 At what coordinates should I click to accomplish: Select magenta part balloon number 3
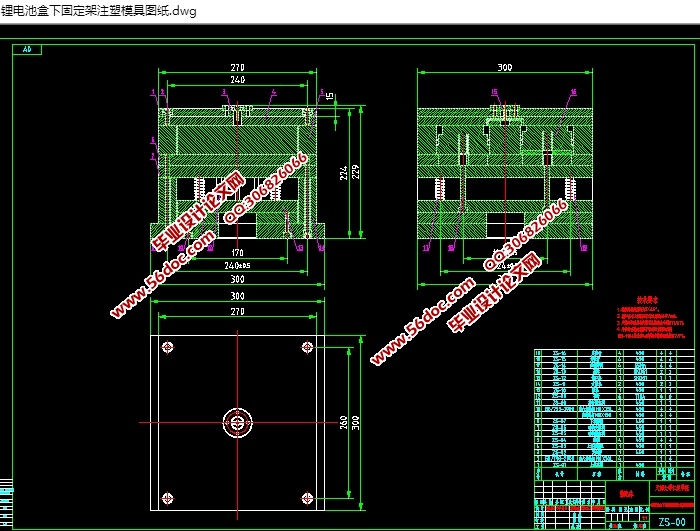point(224,92)
